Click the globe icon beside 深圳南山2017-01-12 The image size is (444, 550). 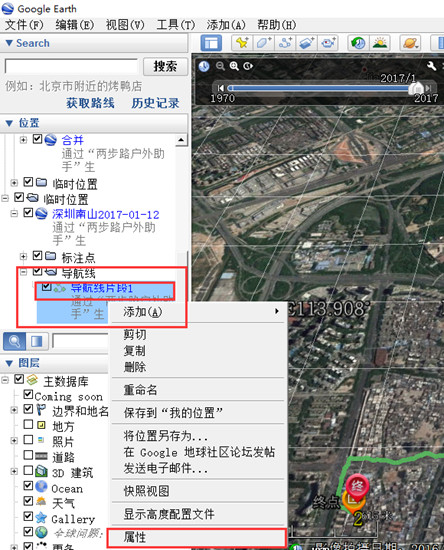coord(41,213)
